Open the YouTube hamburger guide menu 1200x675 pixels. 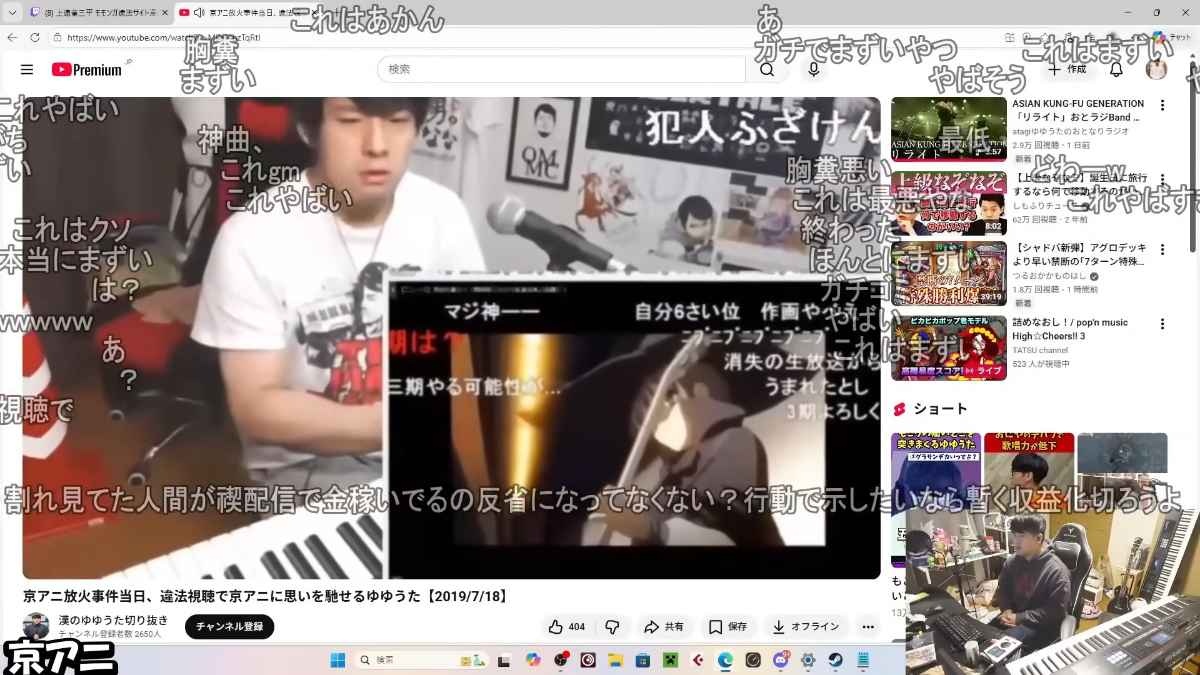pyautogui.click(x=27, y=69)
